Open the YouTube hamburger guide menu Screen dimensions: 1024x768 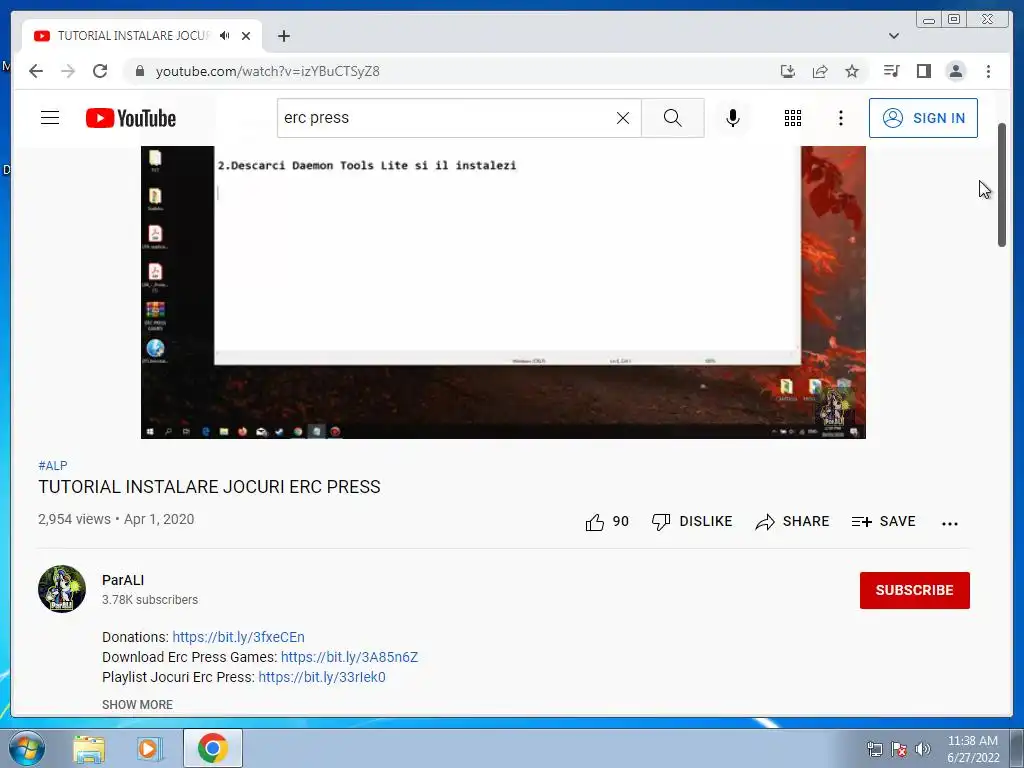tap(50, 118)
